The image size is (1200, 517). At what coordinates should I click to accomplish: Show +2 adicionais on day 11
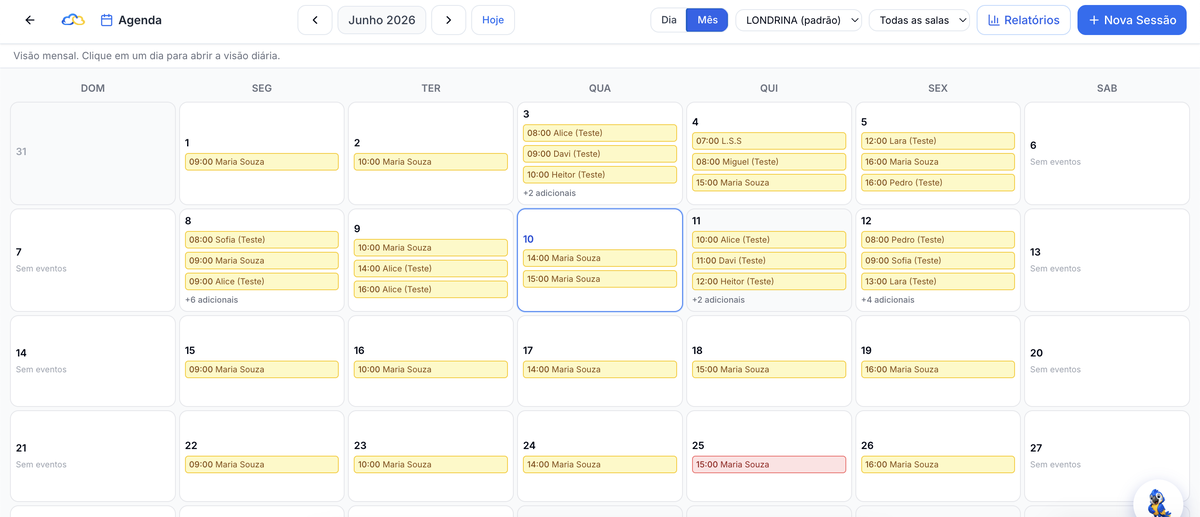[x=718, y=300]
